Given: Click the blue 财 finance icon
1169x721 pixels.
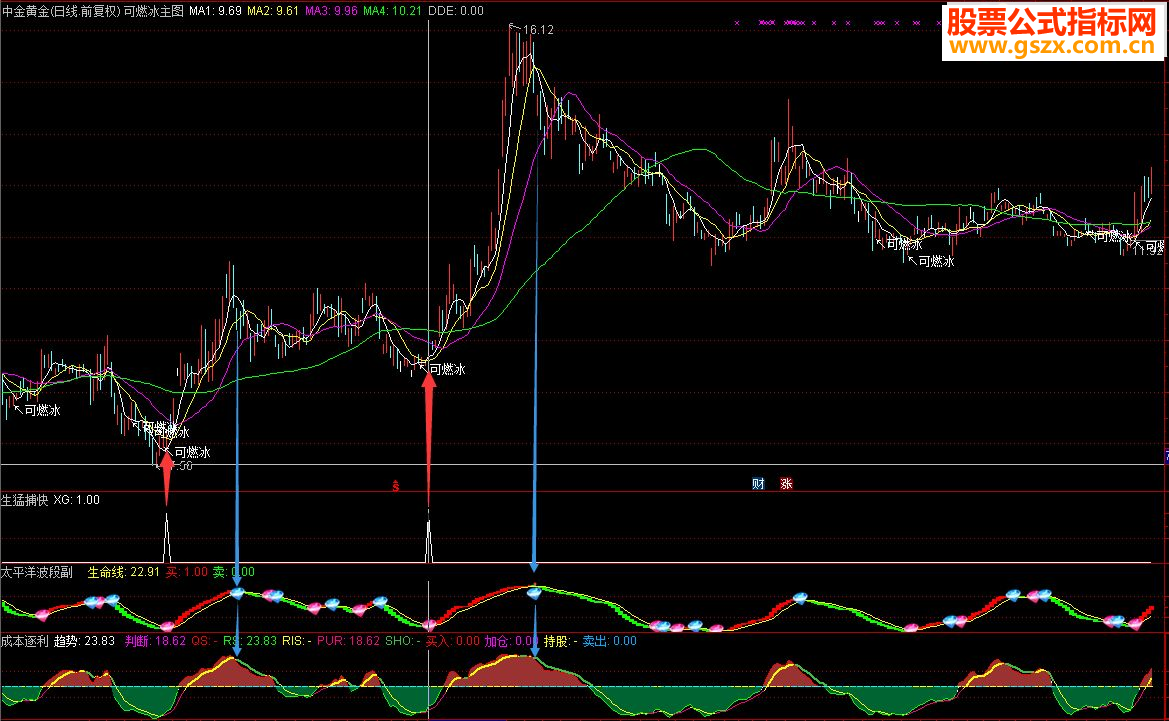Looking at the screenshot, I should pos(758,484).
